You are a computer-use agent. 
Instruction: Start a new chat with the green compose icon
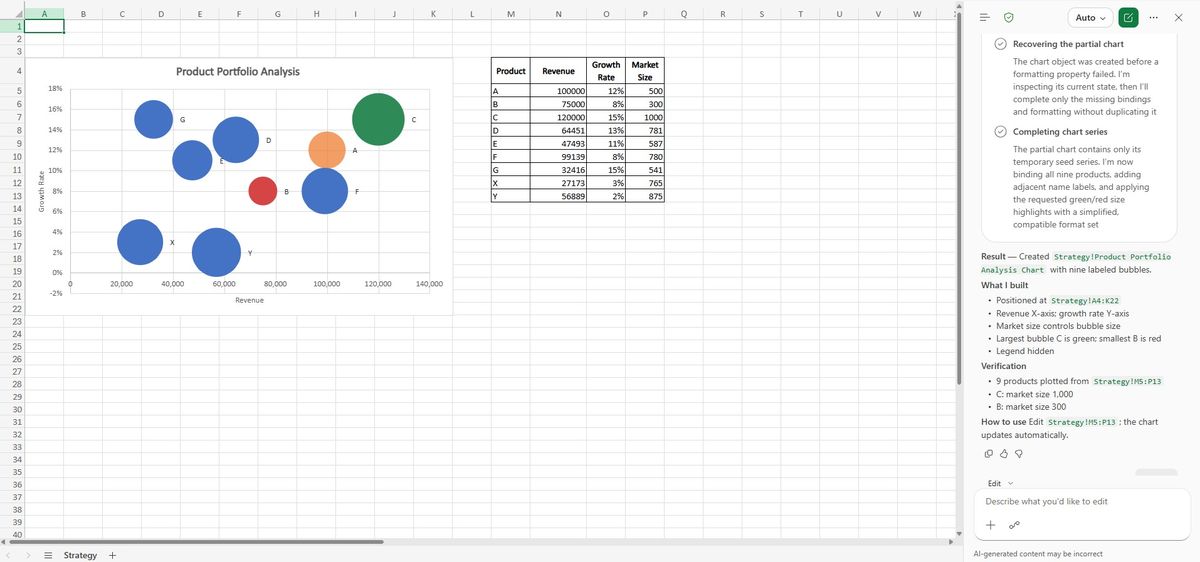coord(1129,18)
